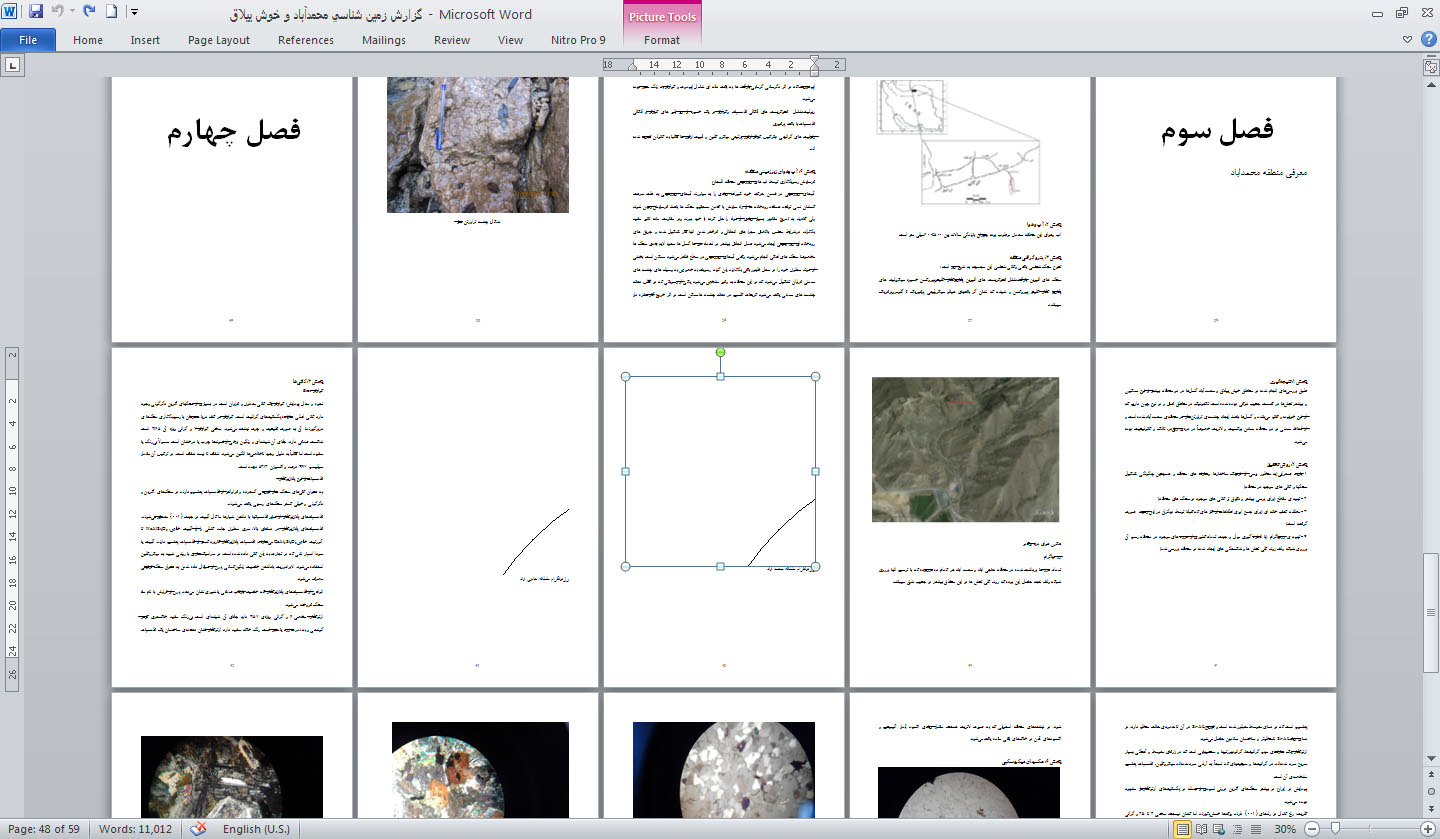The height and width of the screenshot is (839, 1440).
Task: Expand the ribbon with the chevron arrow
Action: [1407, 40]
